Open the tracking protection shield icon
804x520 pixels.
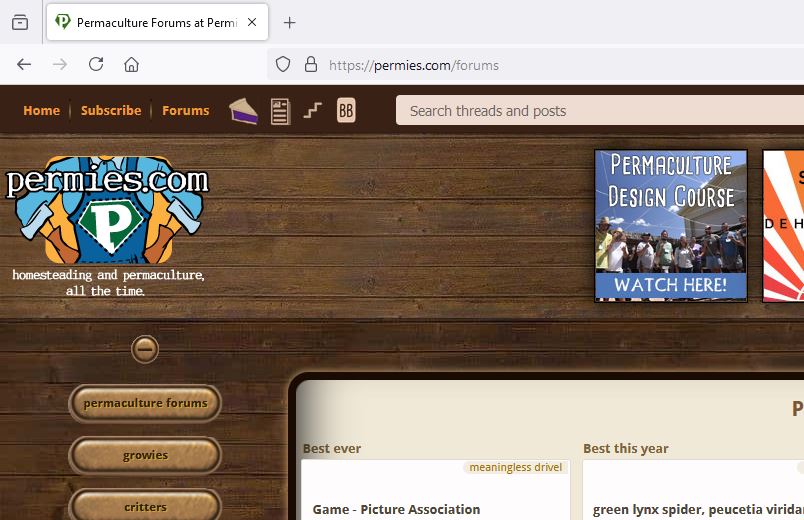[x=283, y=65]
